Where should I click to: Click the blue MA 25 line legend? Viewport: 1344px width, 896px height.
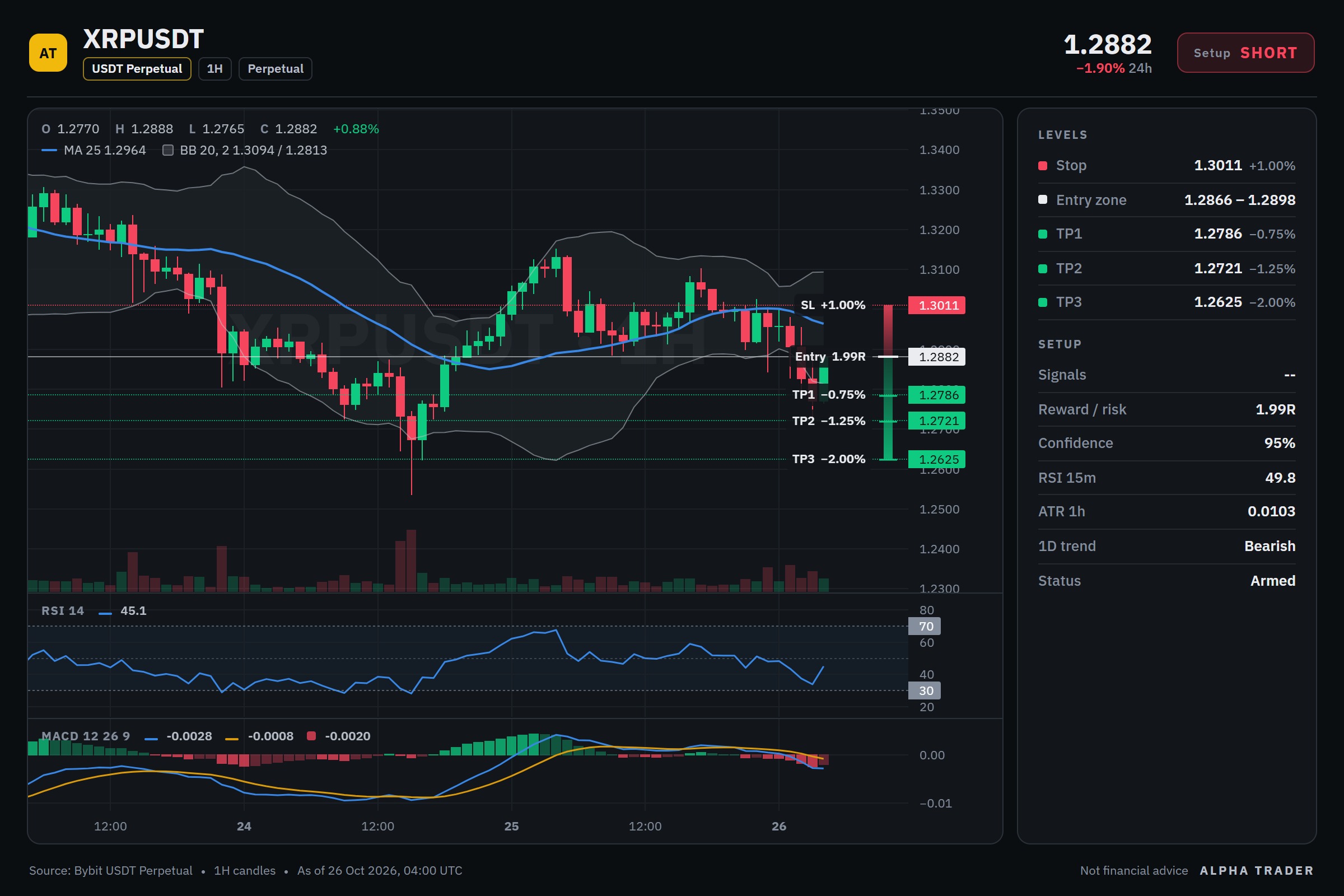pos(49,150)
